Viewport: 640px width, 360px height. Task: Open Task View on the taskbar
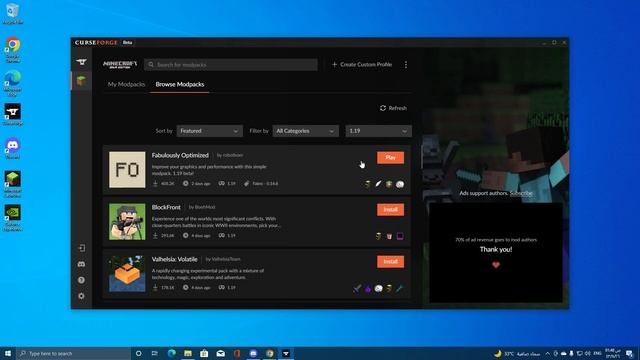[155, 353]
